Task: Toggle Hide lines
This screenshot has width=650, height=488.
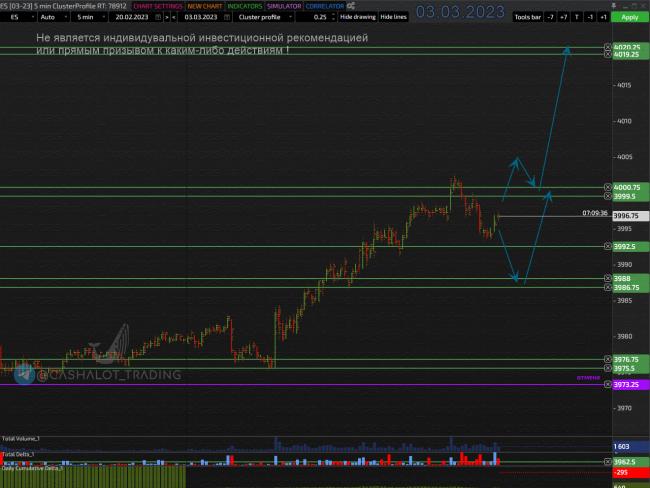Action: click(x=393, y=17)
